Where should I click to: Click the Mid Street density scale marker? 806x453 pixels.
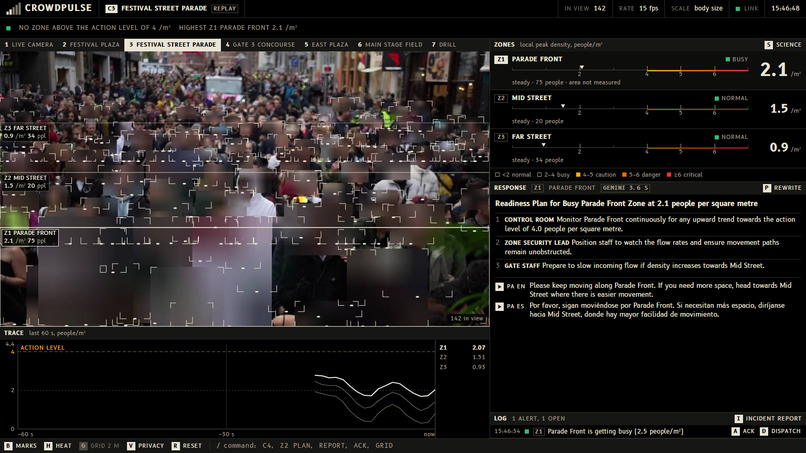tap(563, 106)
